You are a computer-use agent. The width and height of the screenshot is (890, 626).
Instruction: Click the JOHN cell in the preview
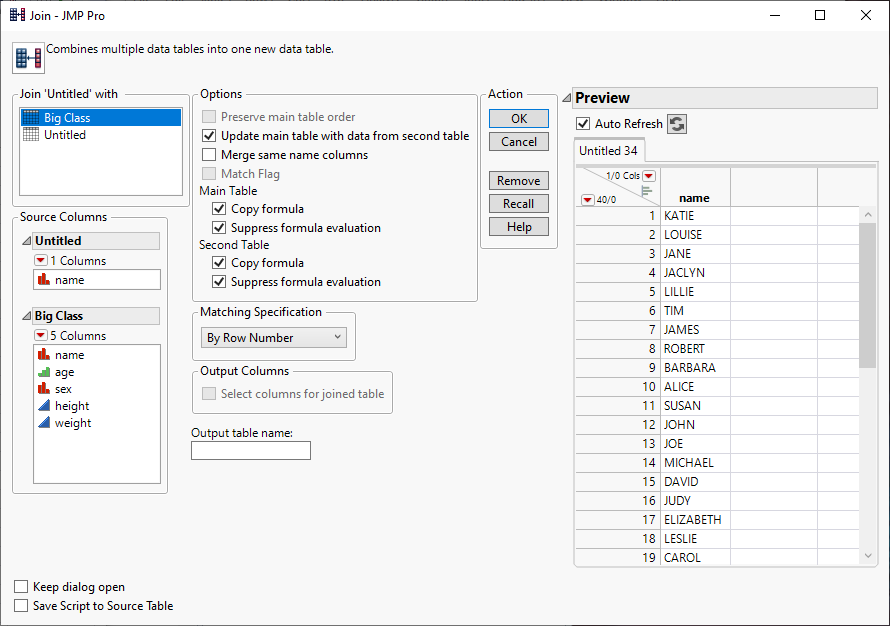pyautogui.click(x=695, y=425)
